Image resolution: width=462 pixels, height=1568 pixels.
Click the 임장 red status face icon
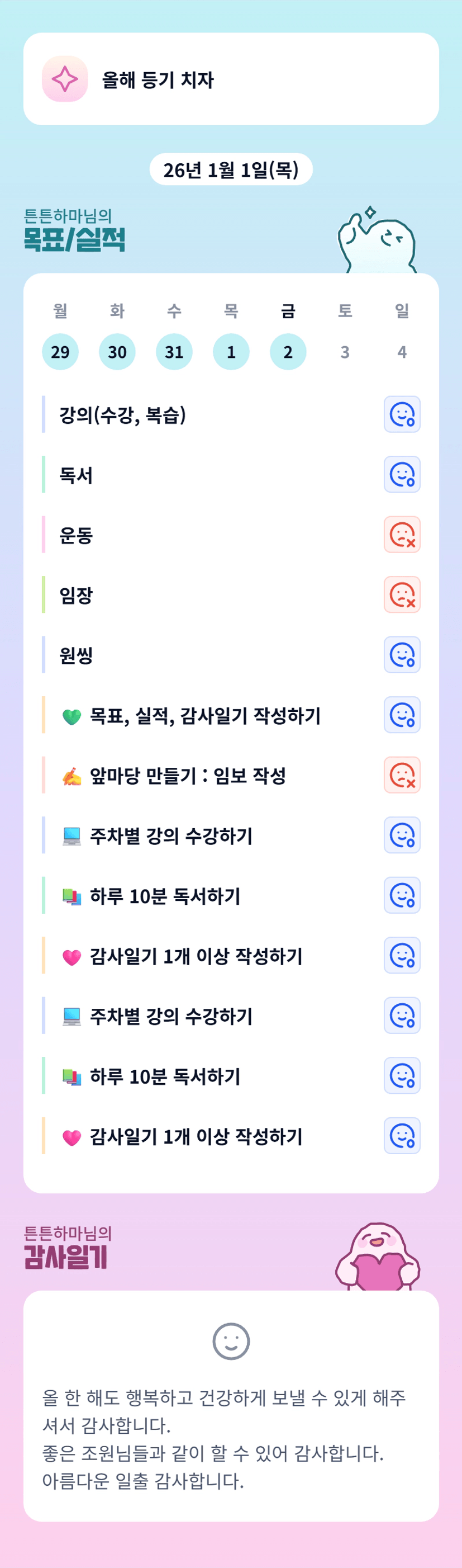pyautogui.click(x=402, y=594)
